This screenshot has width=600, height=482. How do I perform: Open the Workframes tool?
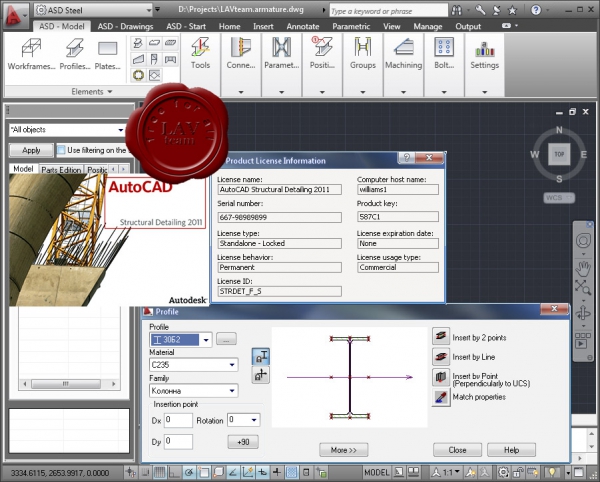(x=31, y=54)
